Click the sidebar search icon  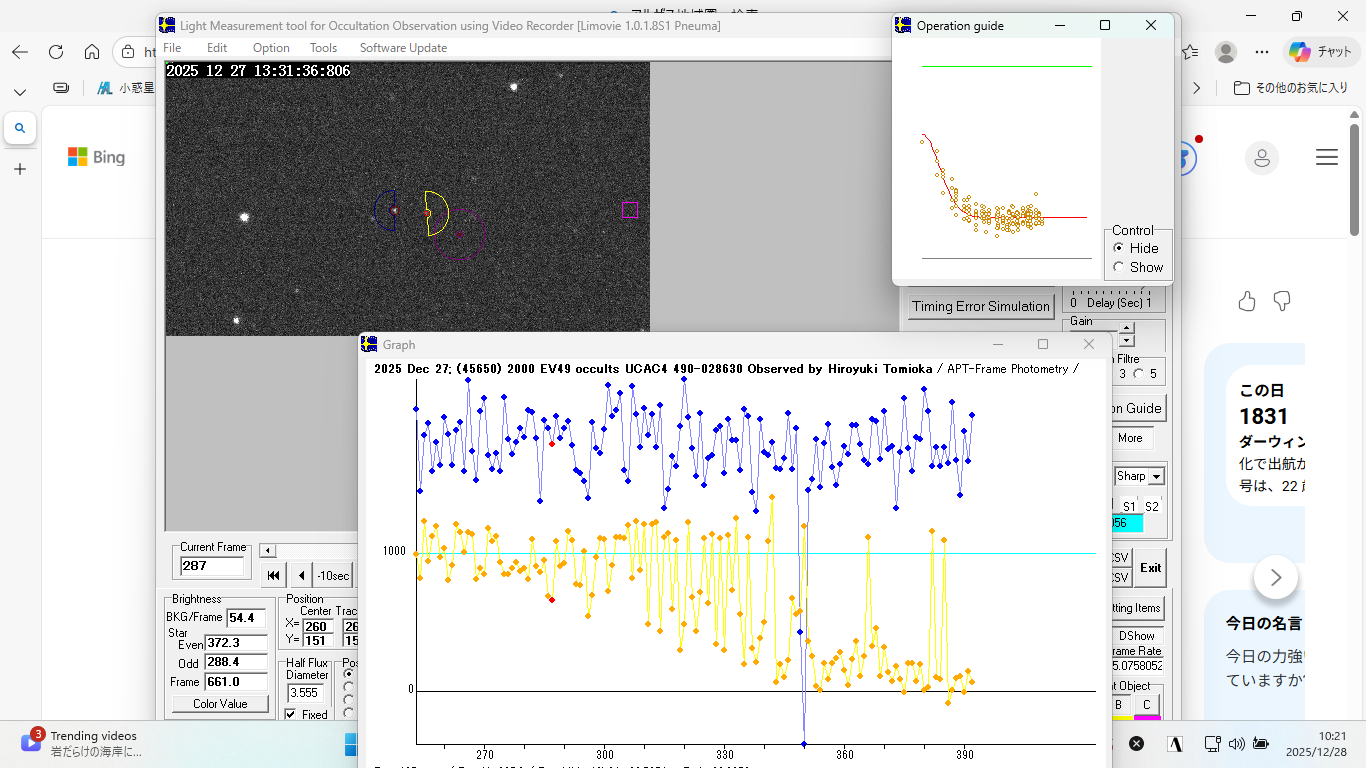(x=20, y=128)
